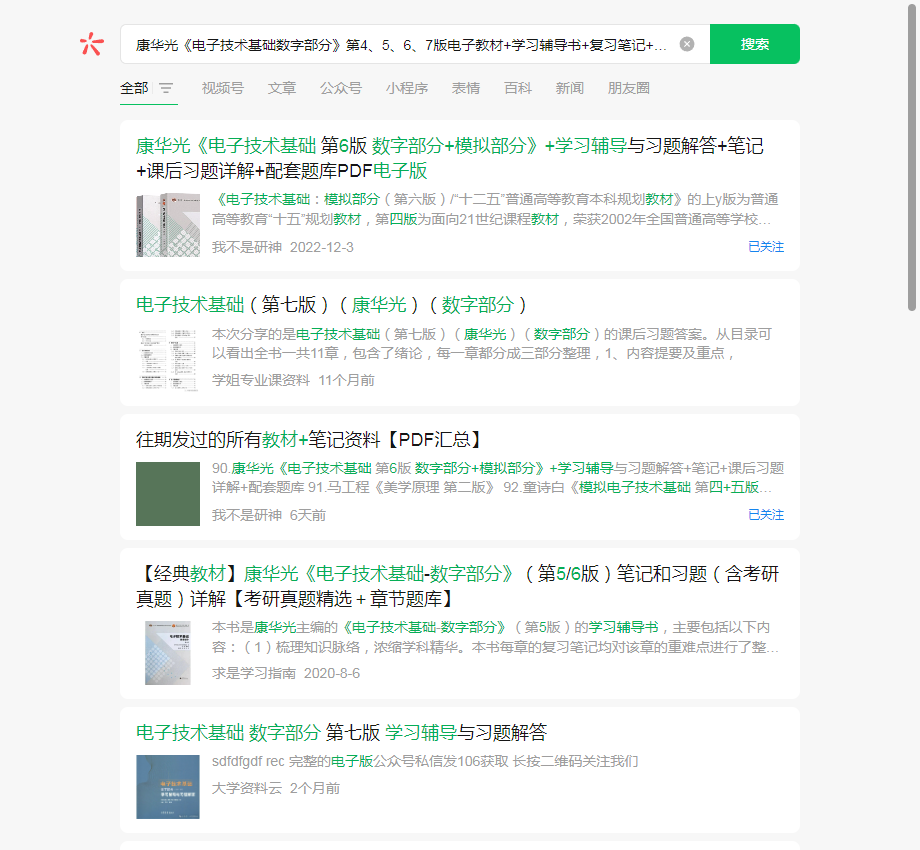
Task: Open account 我不是研神 dated 2022-12-3
Action: tap(246, 247)
